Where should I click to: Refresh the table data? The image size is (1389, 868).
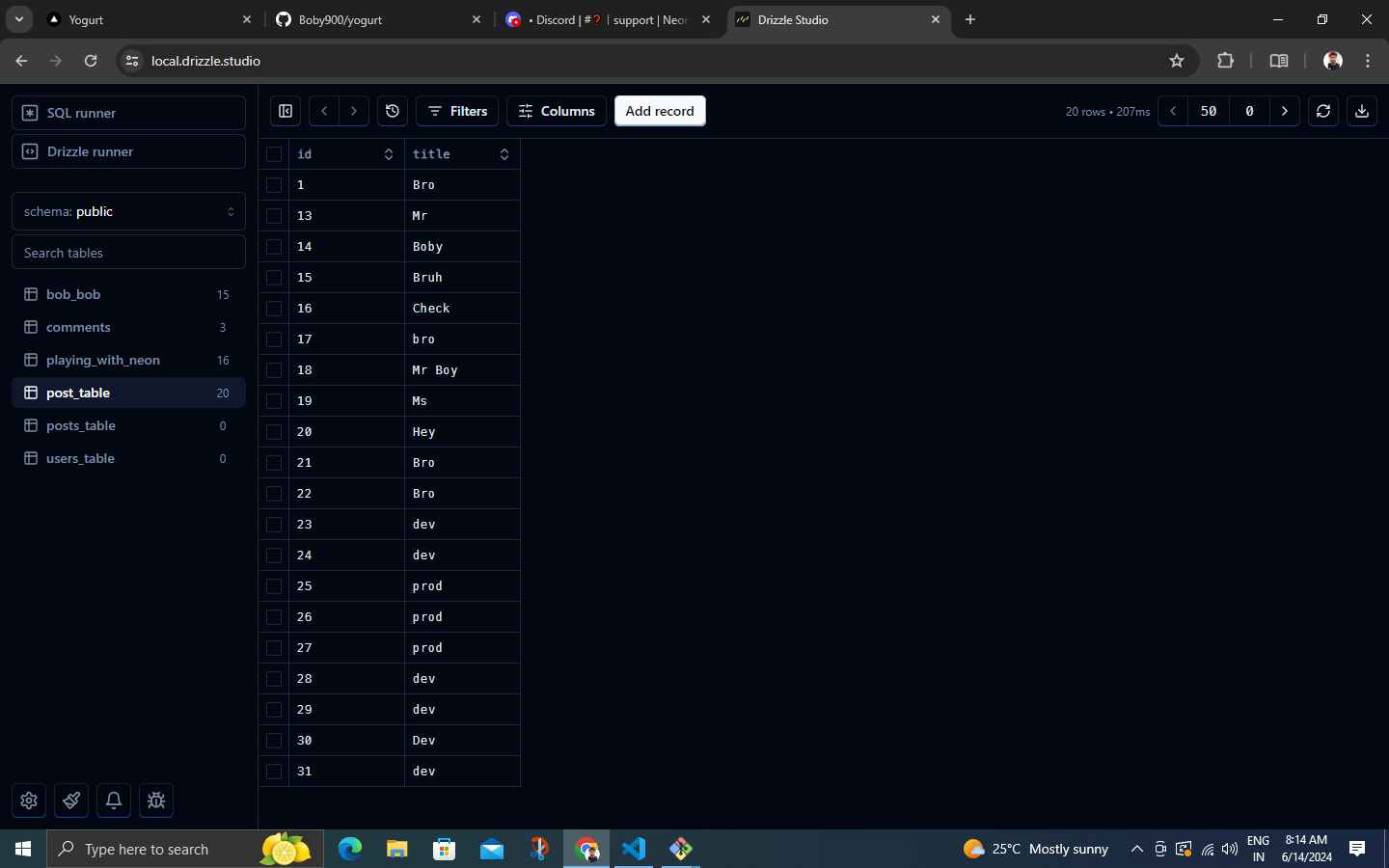coord(1323,111)
